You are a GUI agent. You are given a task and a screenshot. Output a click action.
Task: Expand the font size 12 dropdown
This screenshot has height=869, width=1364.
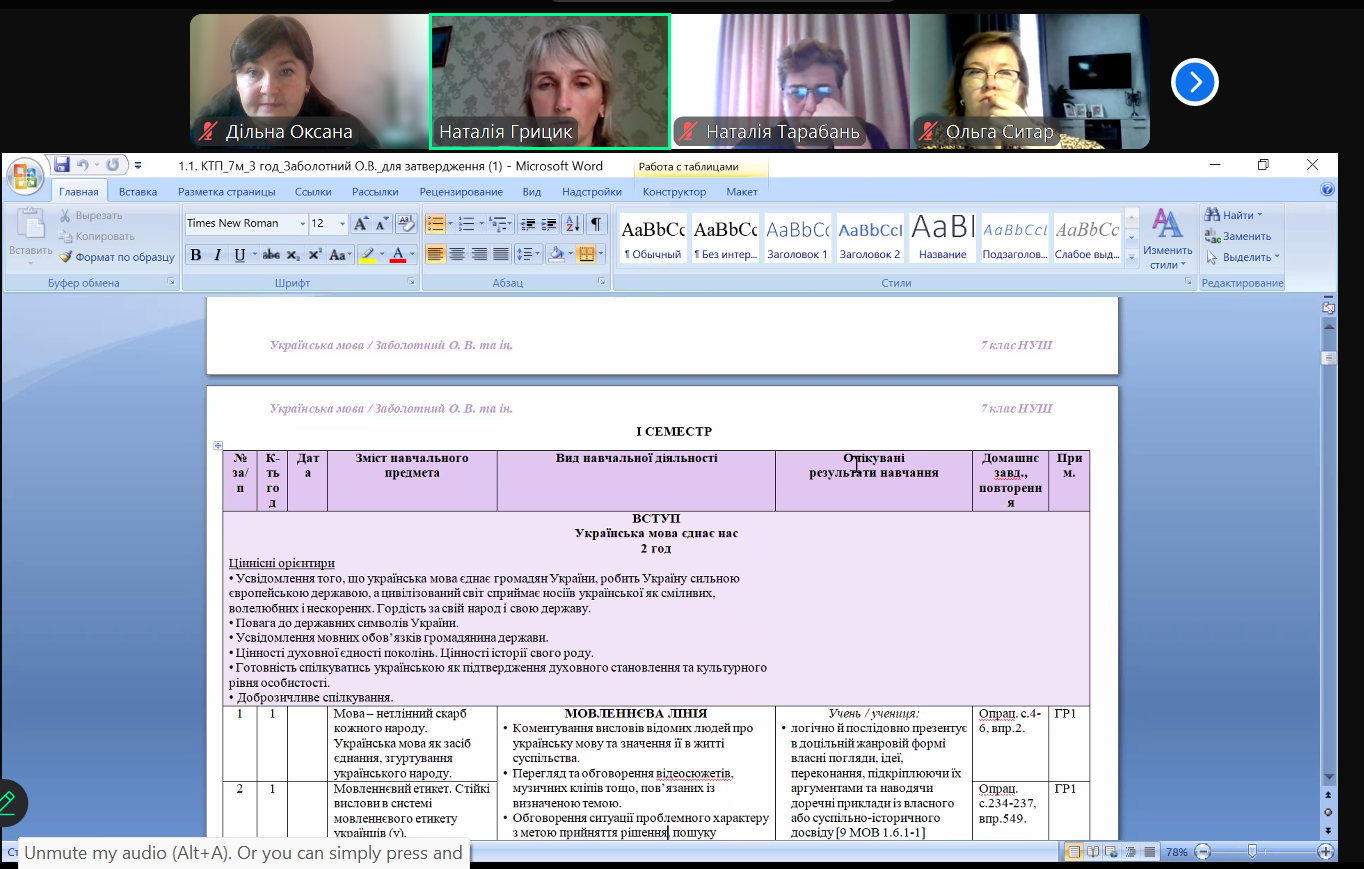tap(342, 224)
